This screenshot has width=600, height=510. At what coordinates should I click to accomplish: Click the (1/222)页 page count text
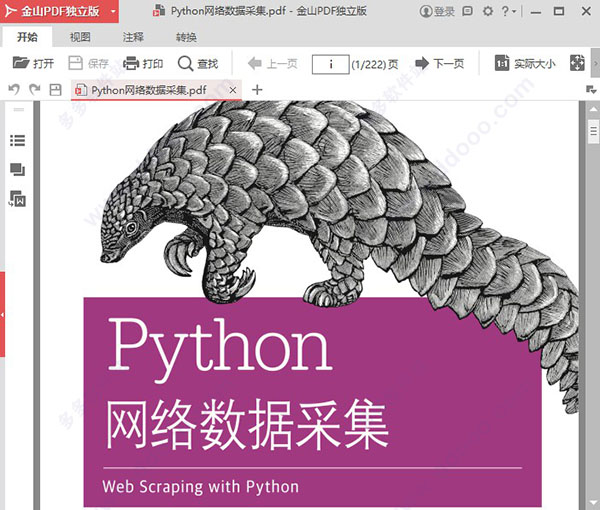pos(375,64)
